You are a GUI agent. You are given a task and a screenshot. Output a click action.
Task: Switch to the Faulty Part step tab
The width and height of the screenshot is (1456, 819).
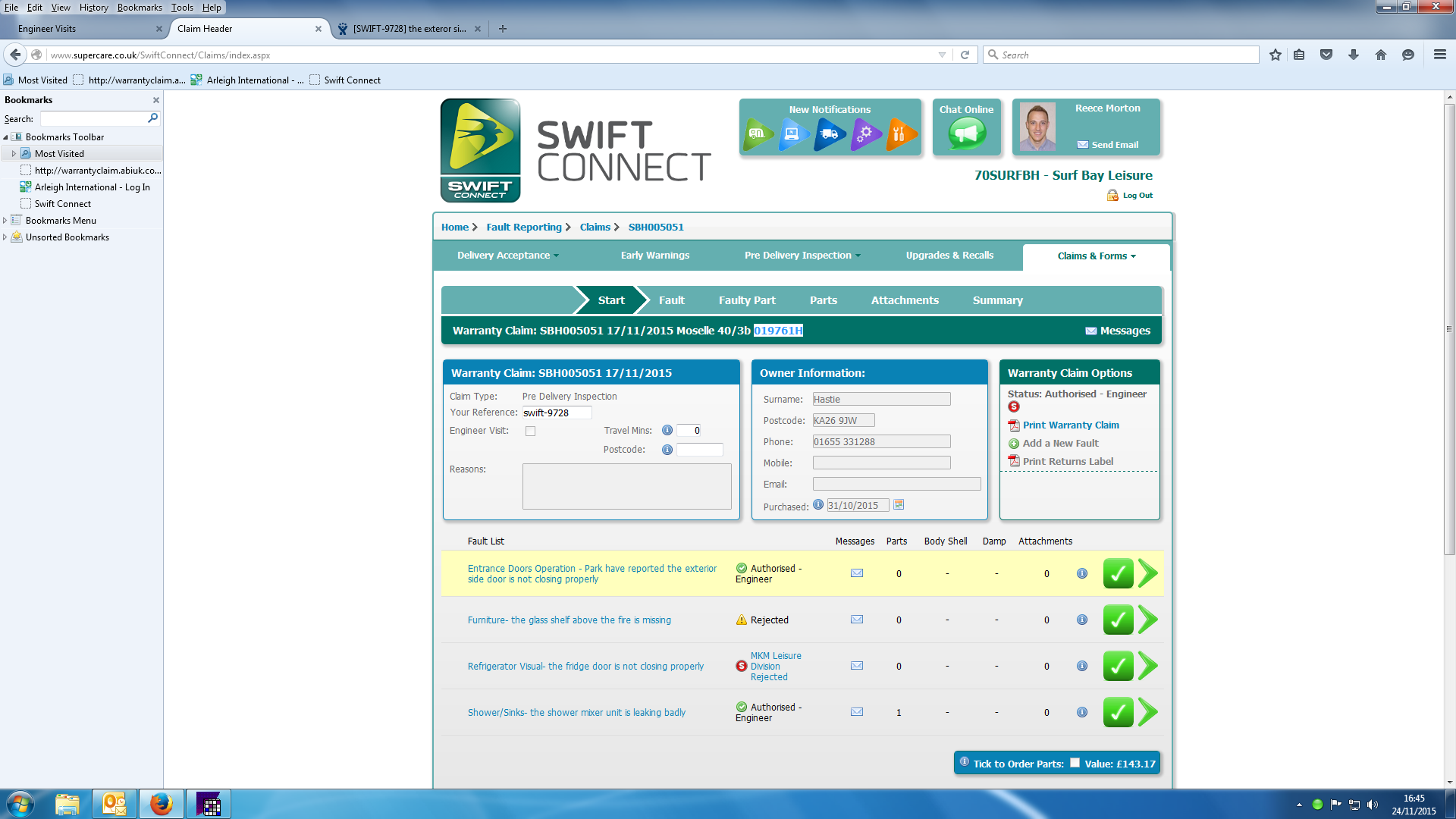click(x=746, y=300)
